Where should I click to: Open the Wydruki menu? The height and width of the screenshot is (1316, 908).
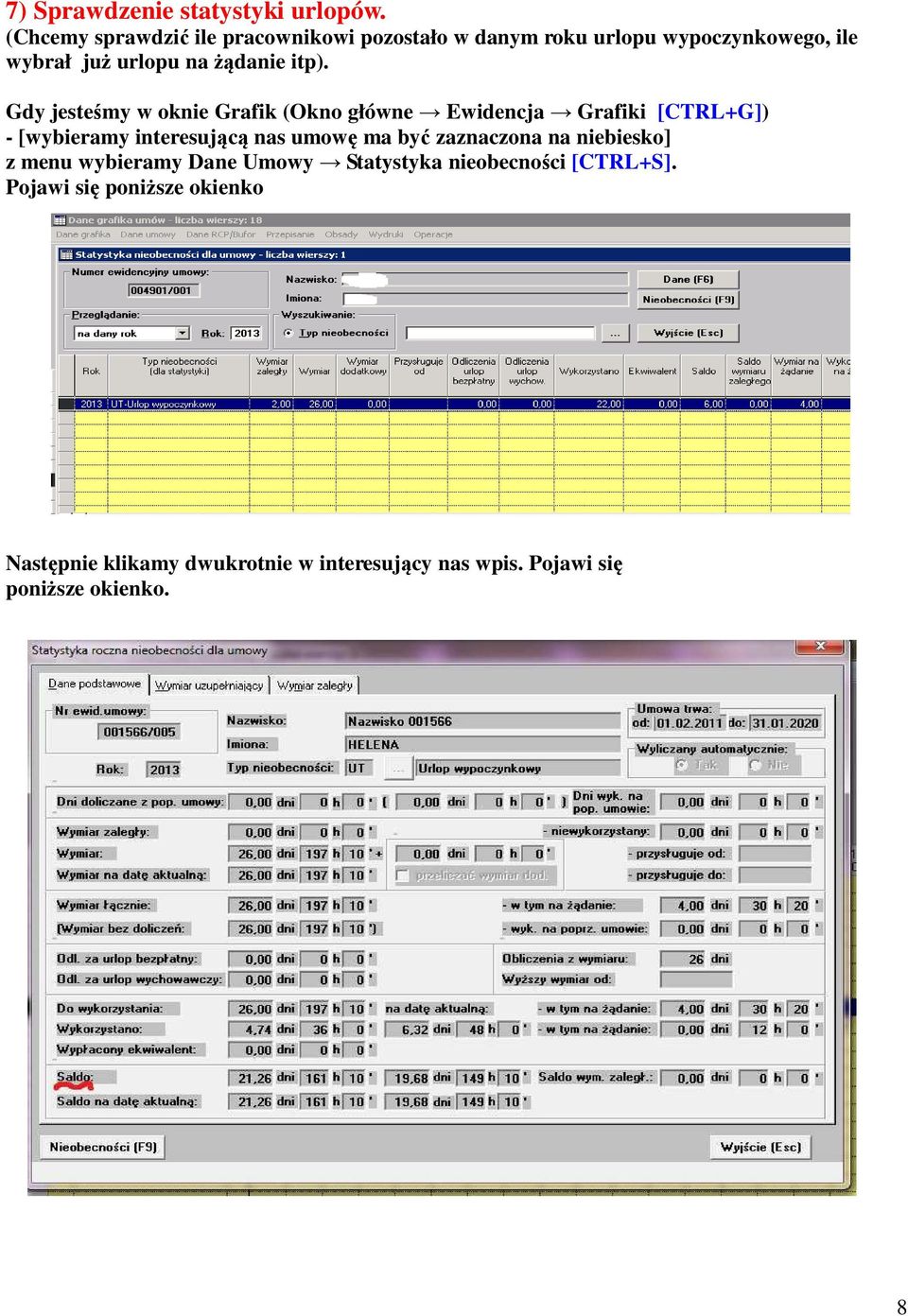386,234
